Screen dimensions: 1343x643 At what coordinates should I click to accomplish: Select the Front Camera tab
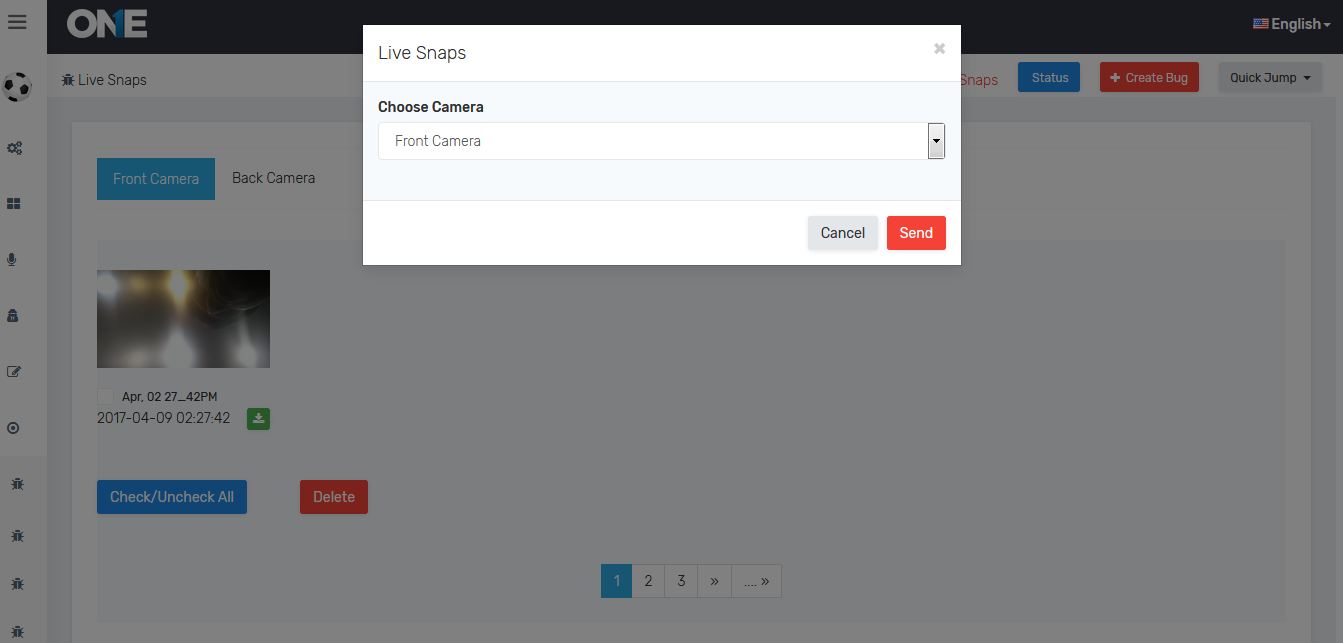point(156,179)
